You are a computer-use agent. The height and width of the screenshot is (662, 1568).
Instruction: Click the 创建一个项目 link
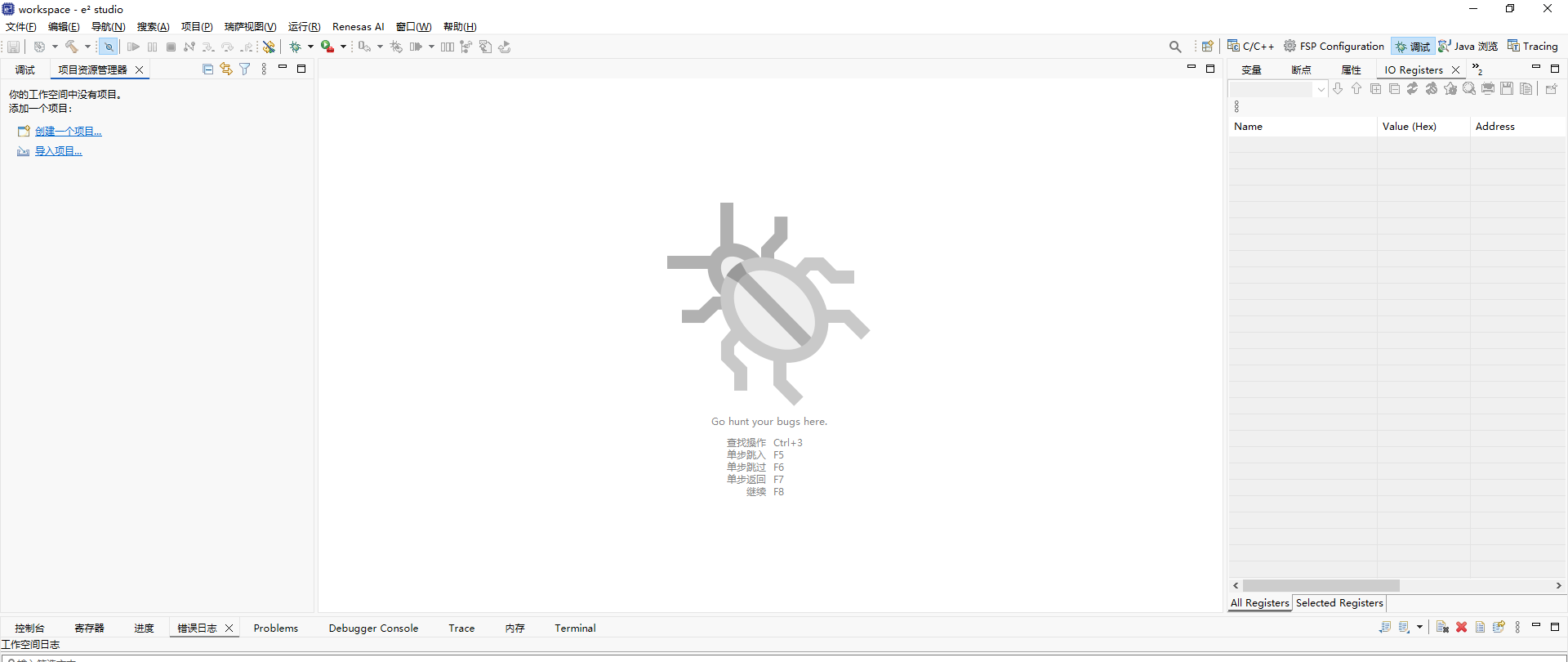[68, 131]
